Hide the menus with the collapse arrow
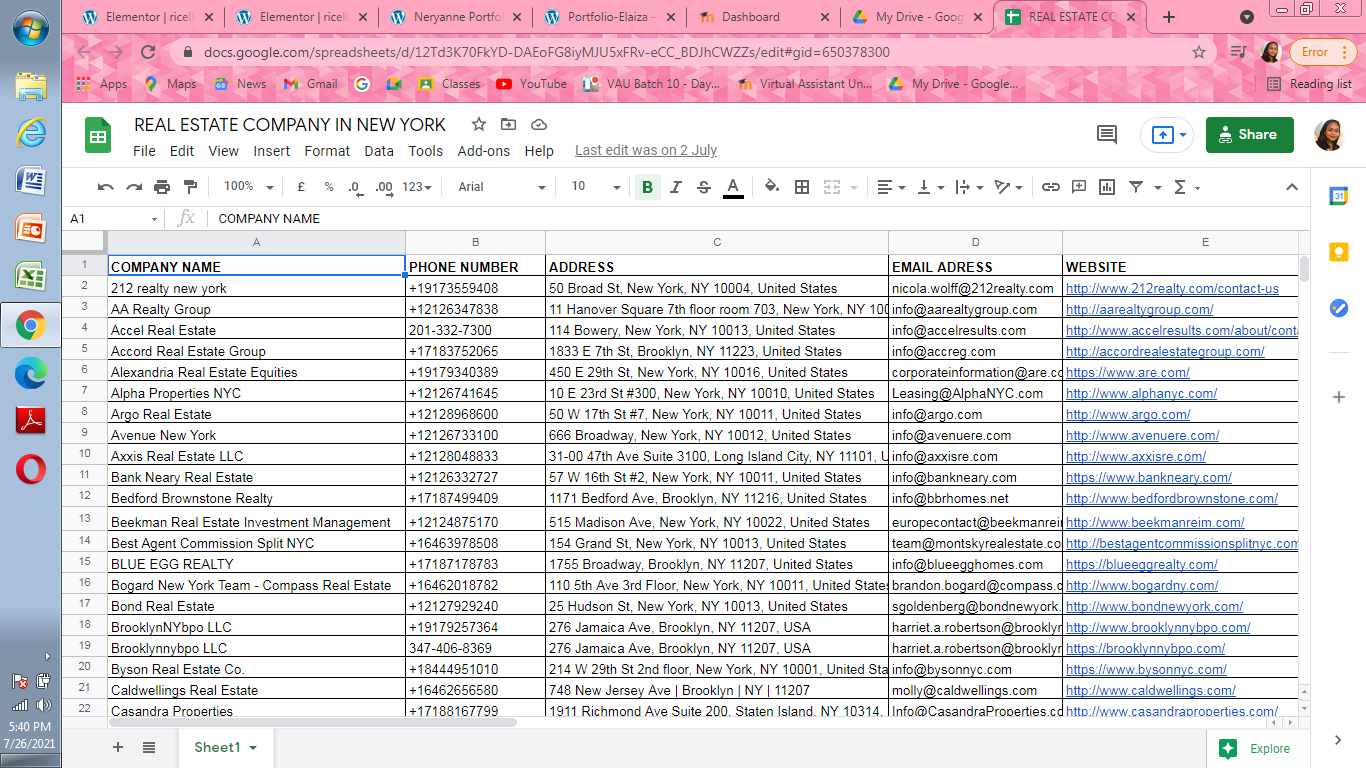 click(x=1291, y=187)
